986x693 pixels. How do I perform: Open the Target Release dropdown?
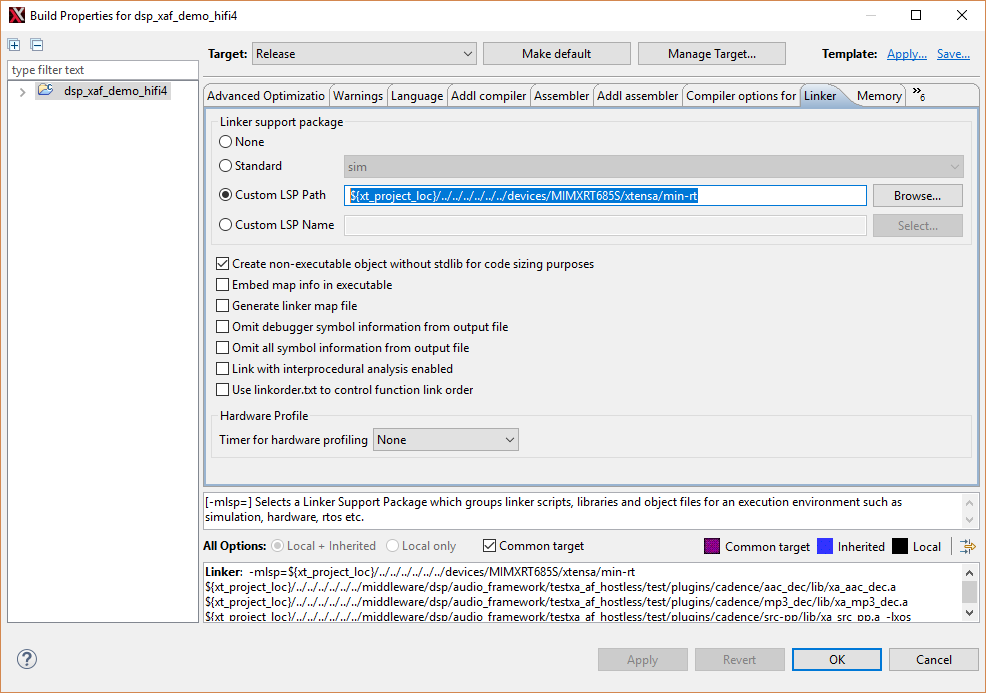pyautogui.click(x=364, y=54)
